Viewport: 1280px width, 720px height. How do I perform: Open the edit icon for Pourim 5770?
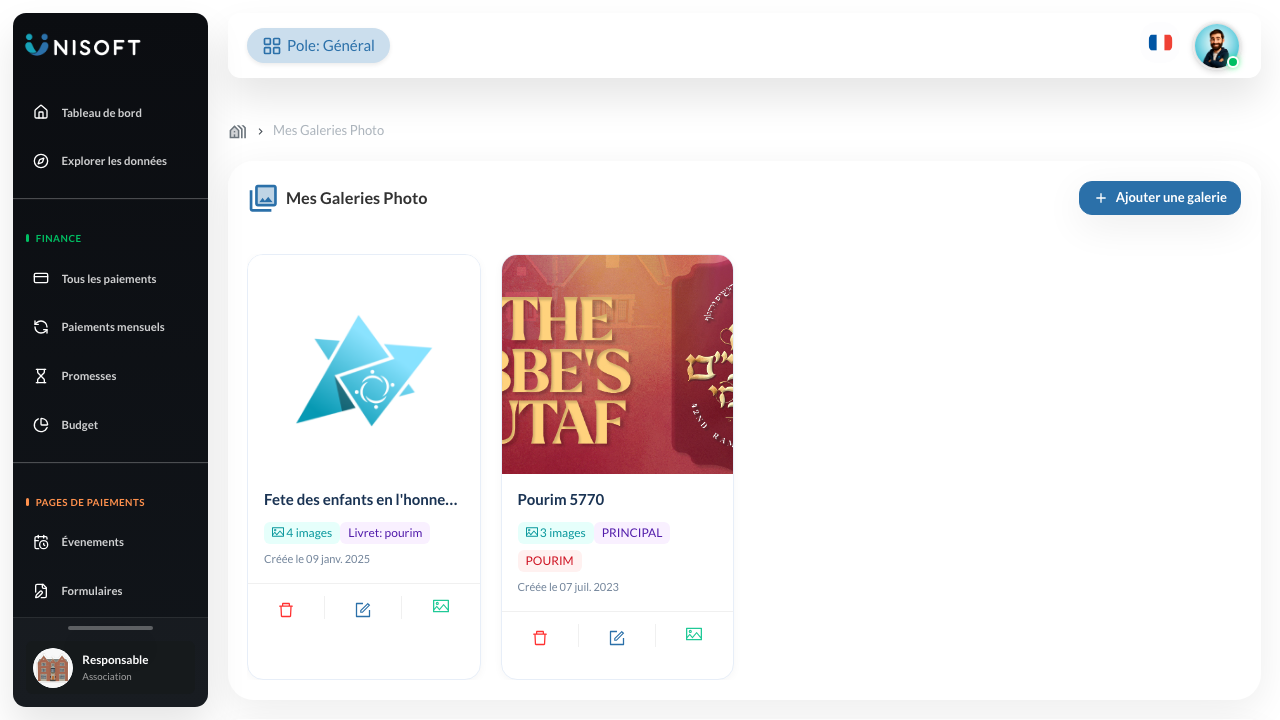(617, 637)
